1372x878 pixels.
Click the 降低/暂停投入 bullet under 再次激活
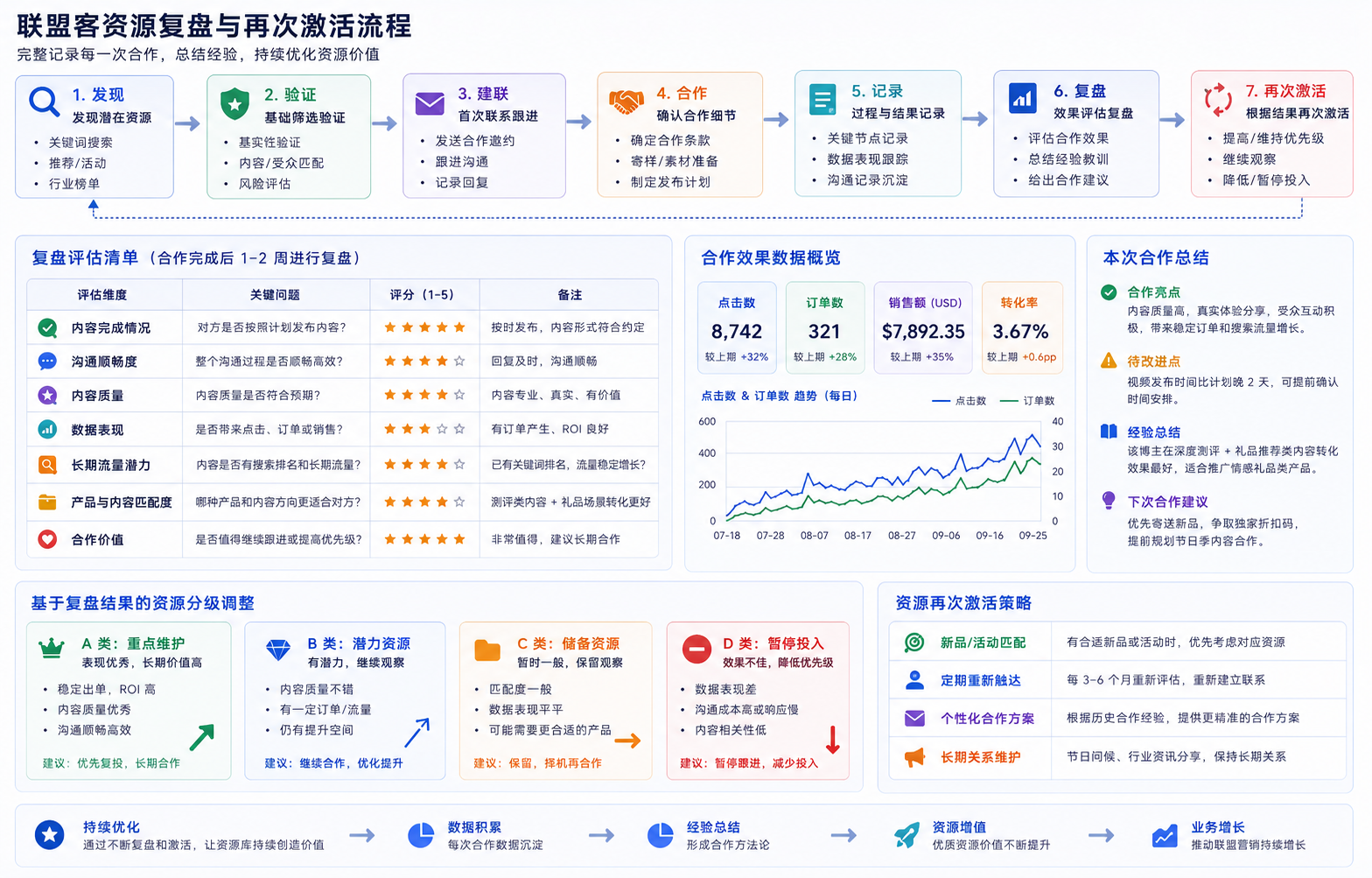tap(1266, 180)
